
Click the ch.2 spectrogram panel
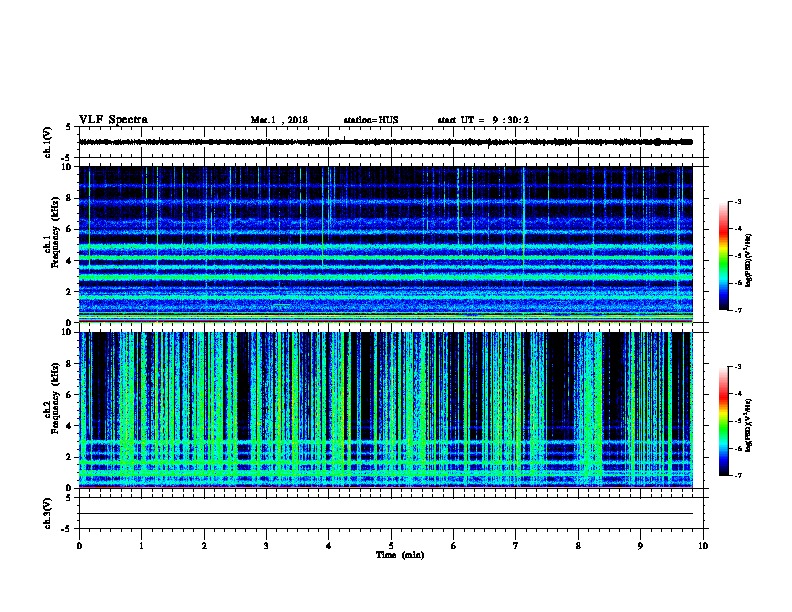[386, 410]
